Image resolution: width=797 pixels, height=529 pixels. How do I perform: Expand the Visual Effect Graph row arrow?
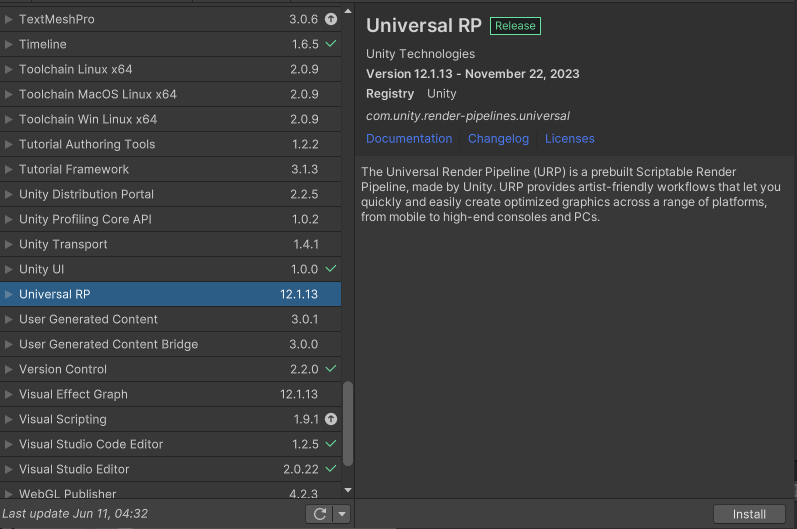(x=9, y=394)
